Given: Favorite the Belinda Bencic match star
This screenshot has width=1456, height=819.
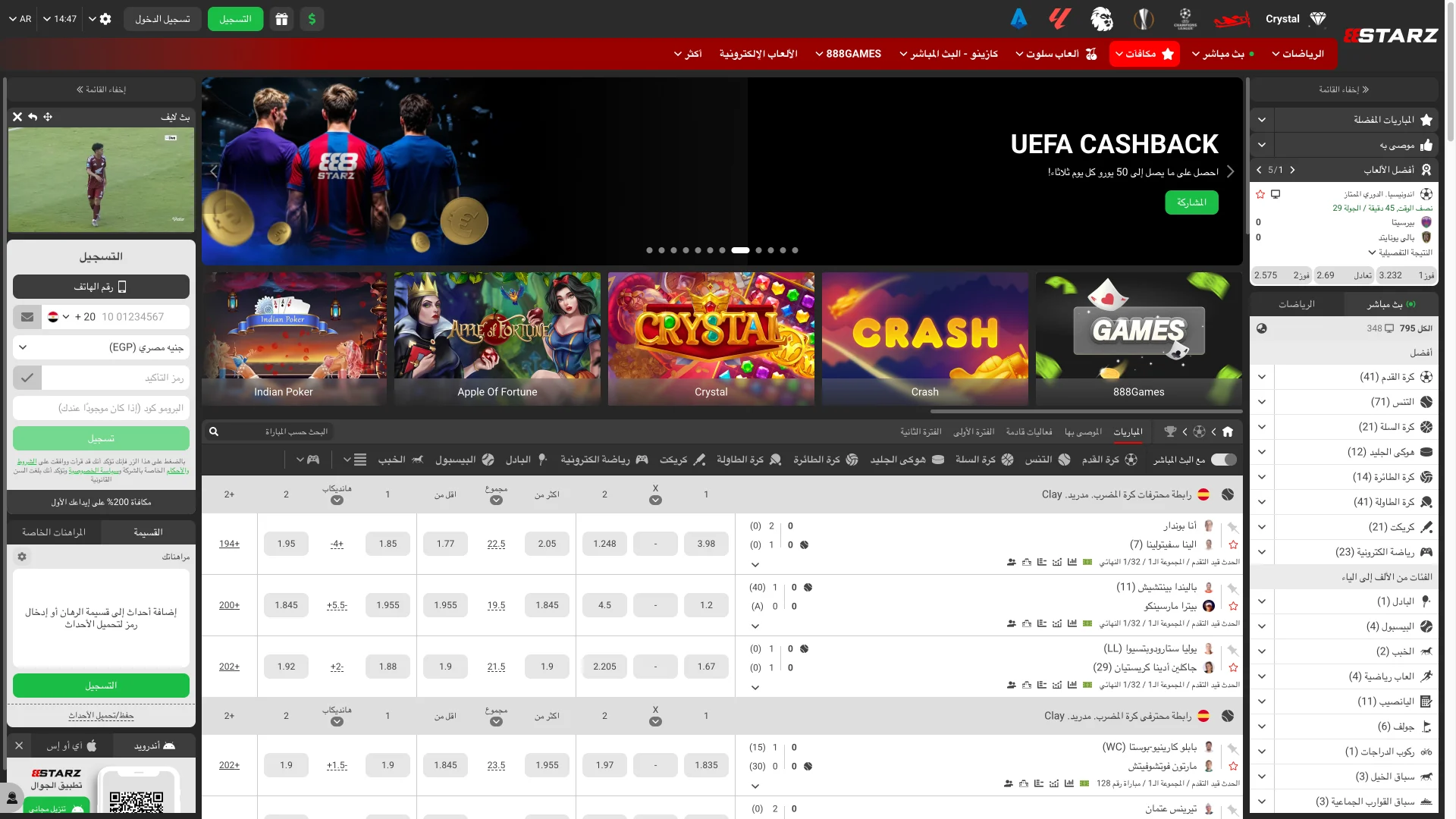Looking at the screenshot, I should pos(1233,606).
